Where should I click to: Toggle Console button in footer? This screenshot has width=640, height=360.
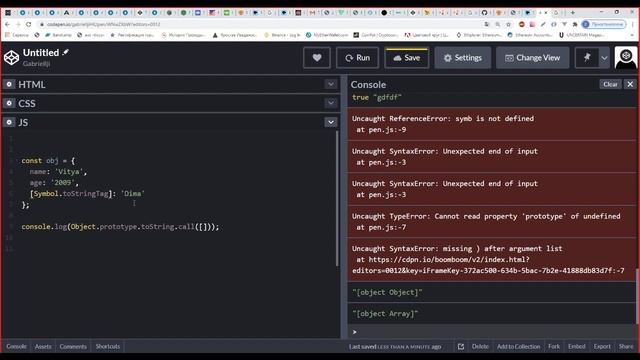pyautogui.click(x=16, y=347)
